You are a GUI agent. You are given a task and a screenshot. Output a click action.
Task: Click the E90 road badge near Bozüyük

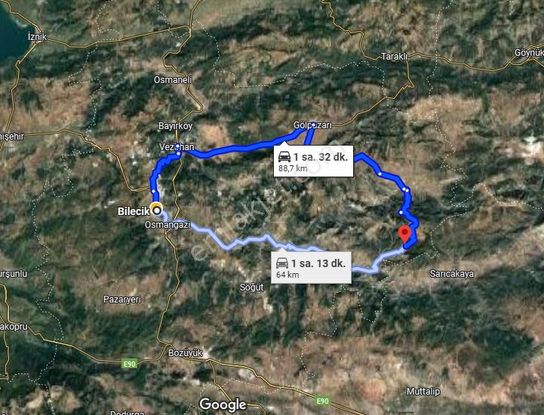click(x=129, y=364)
